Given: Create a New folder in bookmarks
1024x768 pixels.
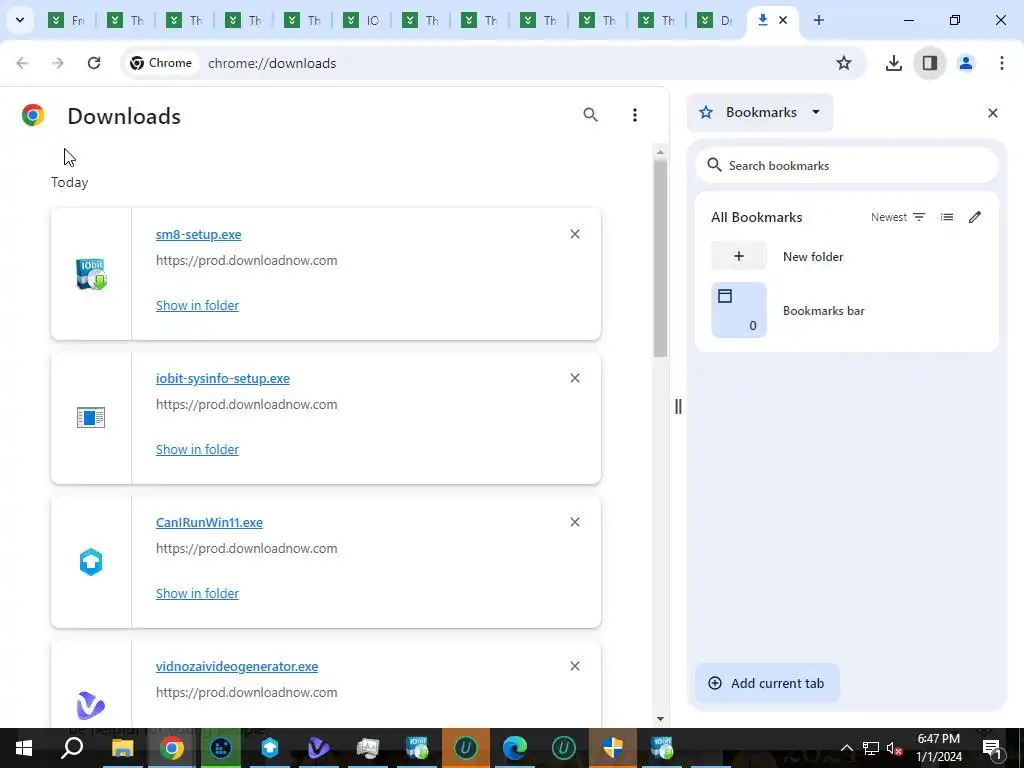Looking at the screenshot, I should pos(846,256).
